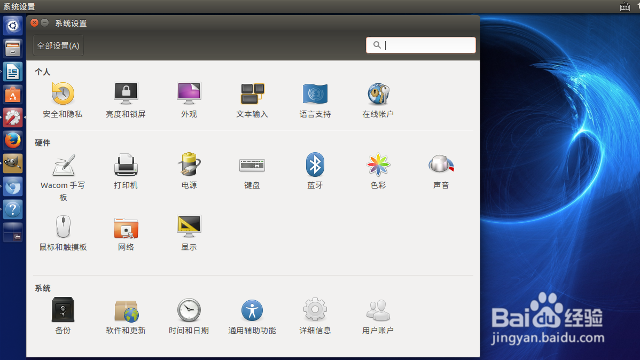Open the 色彩 color settings
The height and width of the screenshot is (360, 640).
378,171
